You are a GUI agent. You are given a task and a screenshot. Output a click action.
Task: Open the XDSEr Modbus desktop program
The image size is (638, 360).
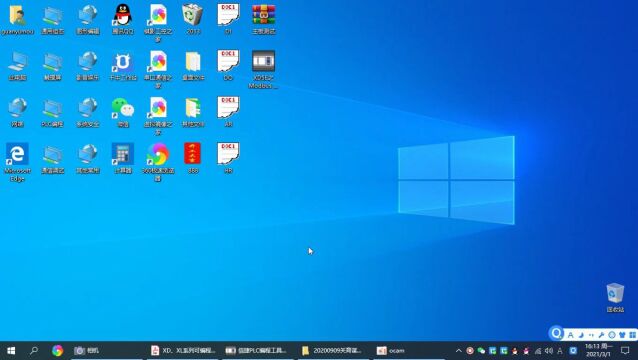click(264, 69)
